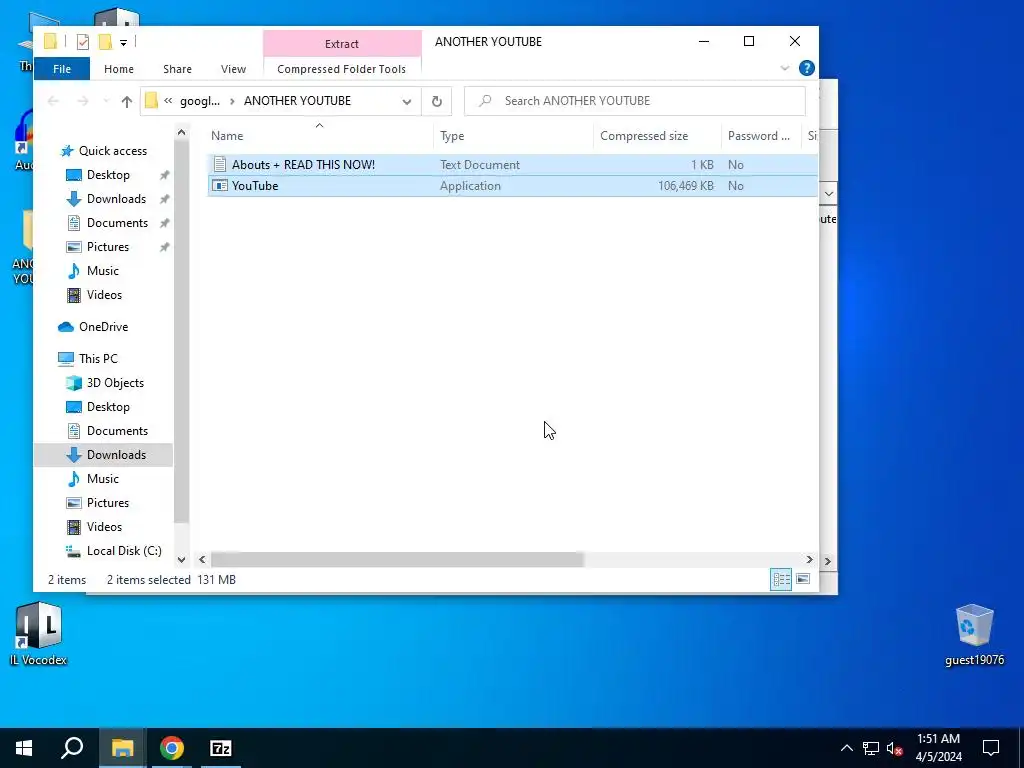Click the Properties quick access icon
Viewport: 1024px width, 768px height.
[x=82, y=42]
